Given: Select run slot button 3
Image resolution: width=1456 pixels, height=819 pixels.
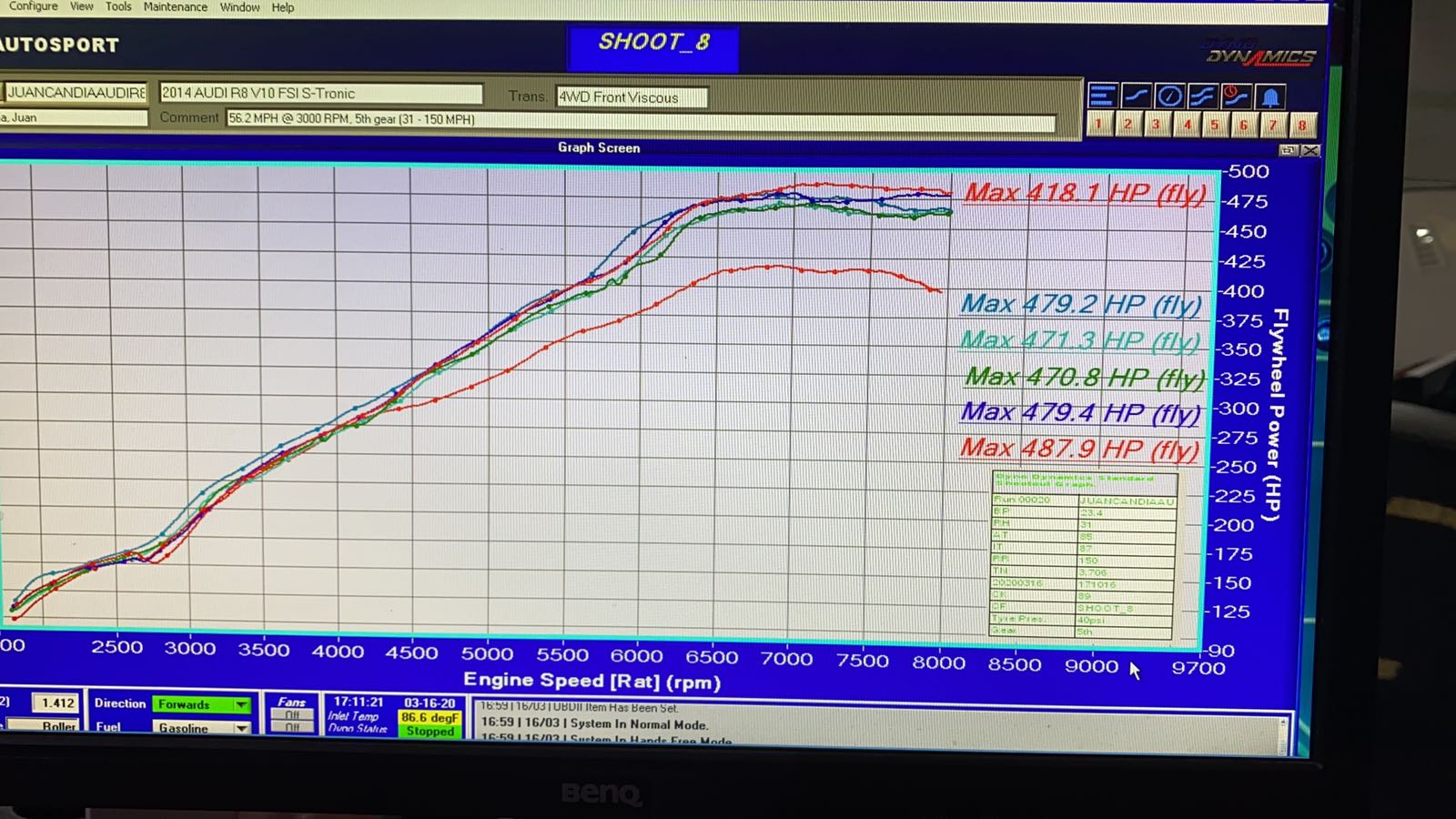Looking at the screenshot, I should (1157, 125).
